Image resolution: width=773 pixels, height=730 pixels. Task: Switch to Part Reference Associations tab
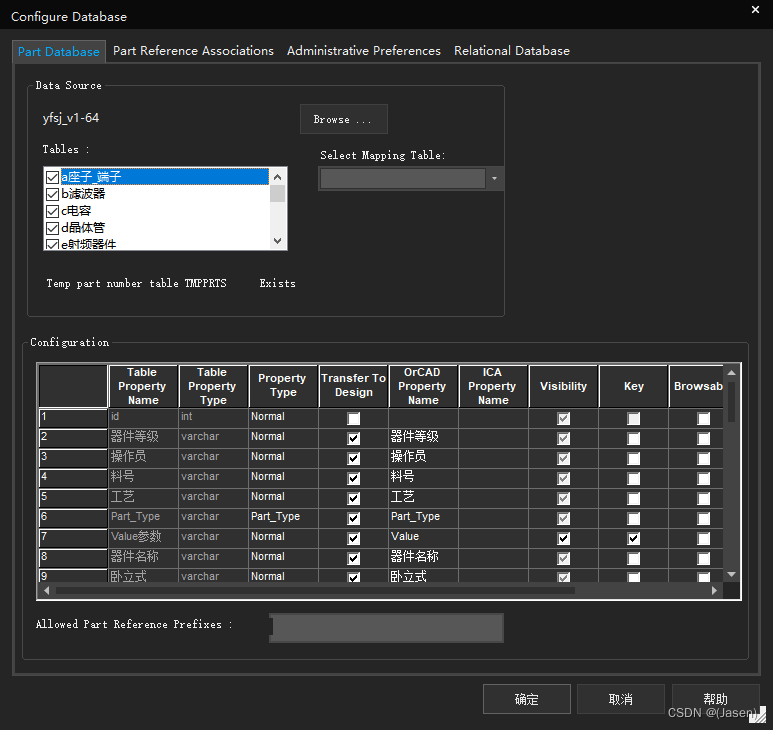(193, 51)
